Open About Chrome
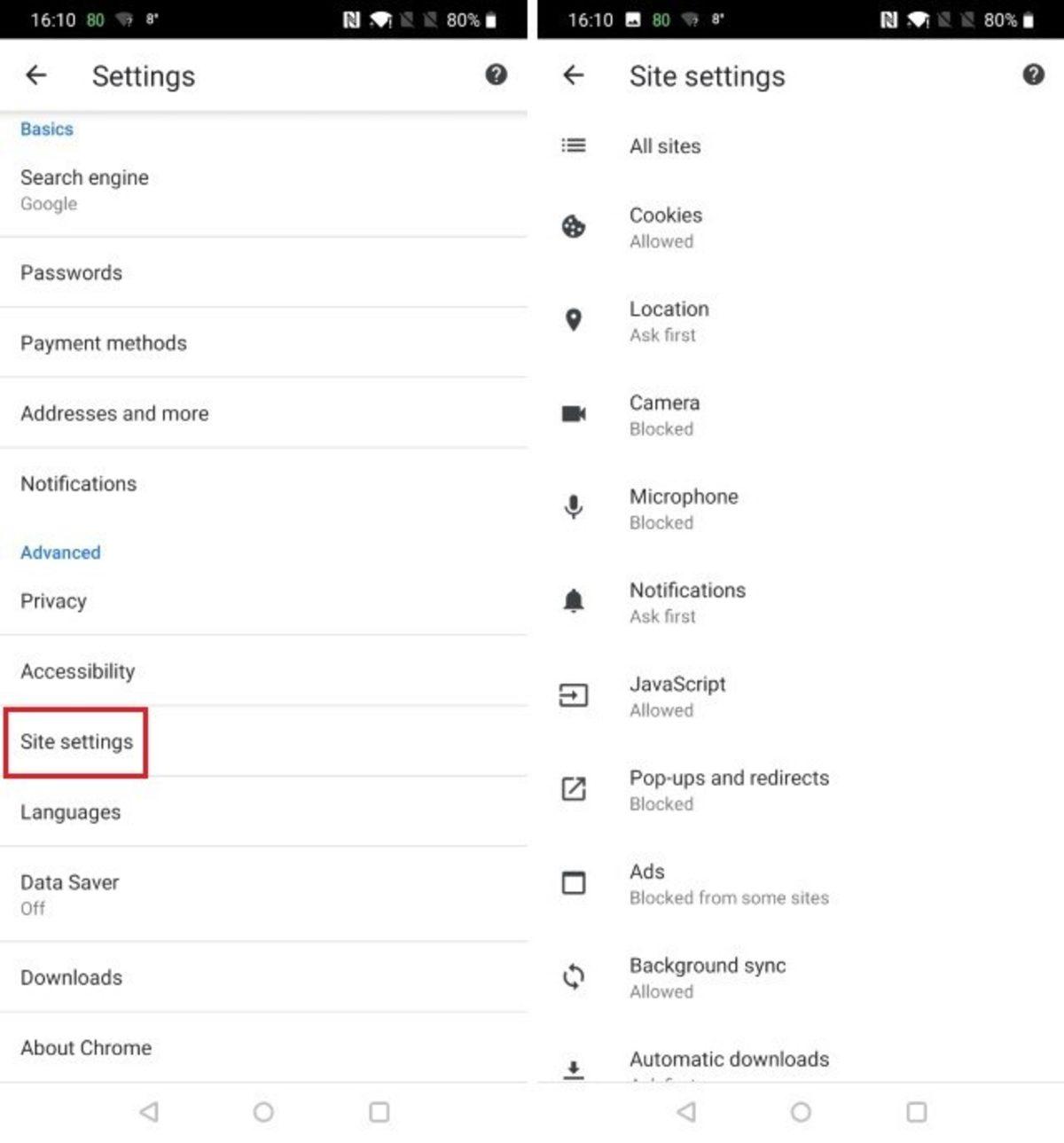This screenshot has height=1143, width=1064. (x=86, y=1047)
